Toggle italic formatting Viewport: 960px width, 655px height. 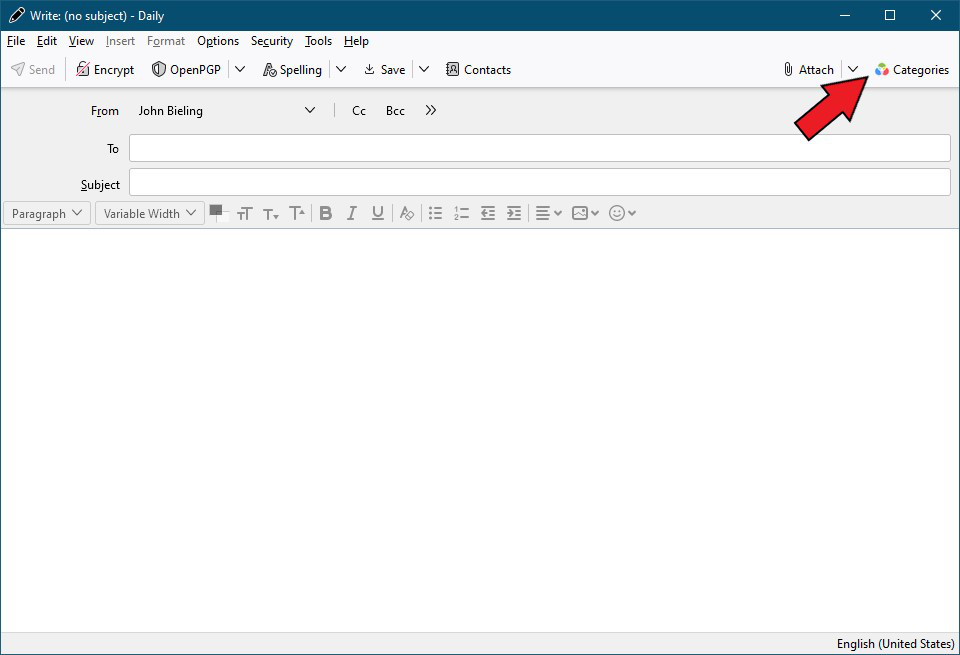[x=351, y=213]
